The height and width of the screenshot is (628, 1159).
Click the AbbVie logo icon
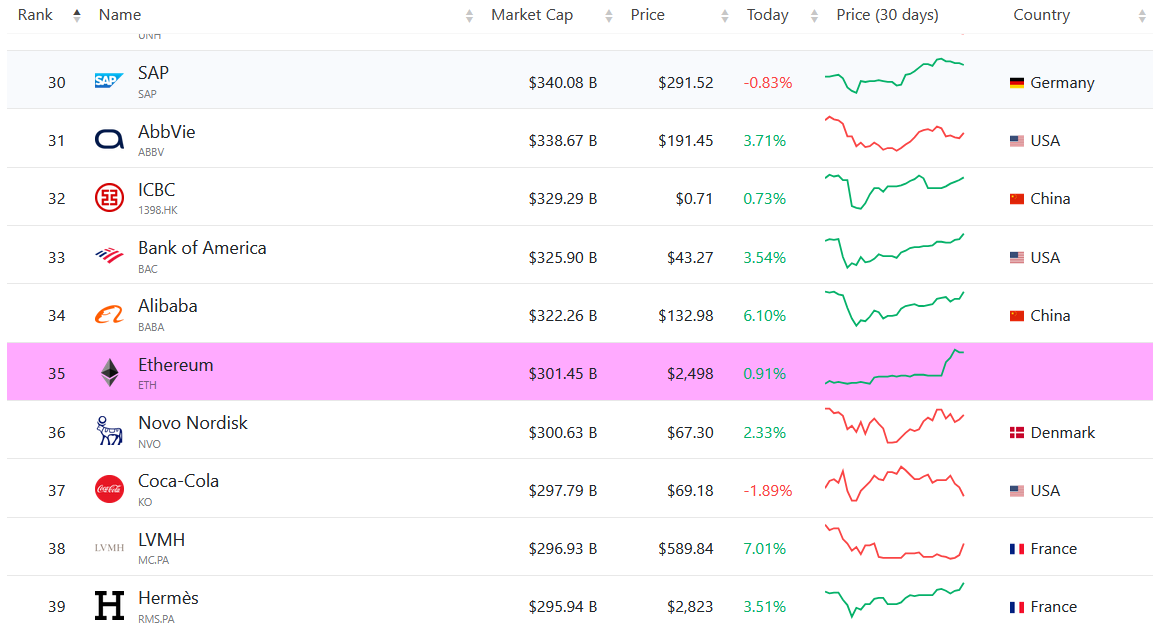(x=109, y=139)
